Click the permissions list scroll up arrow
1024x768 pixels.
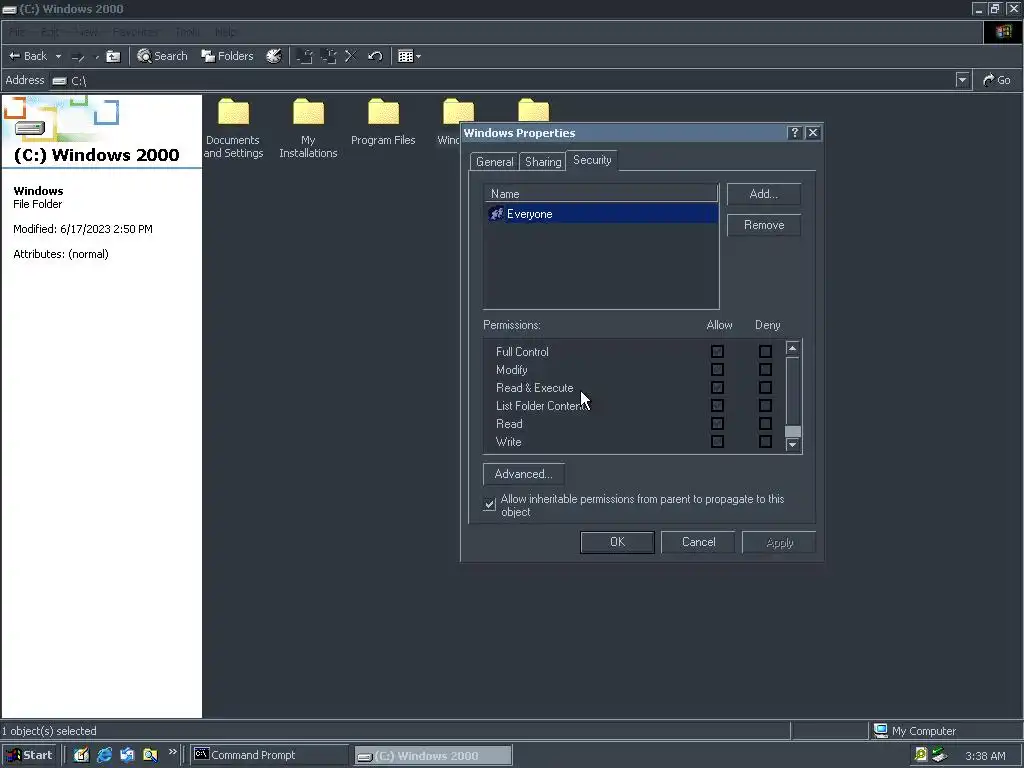click(793, 348)
